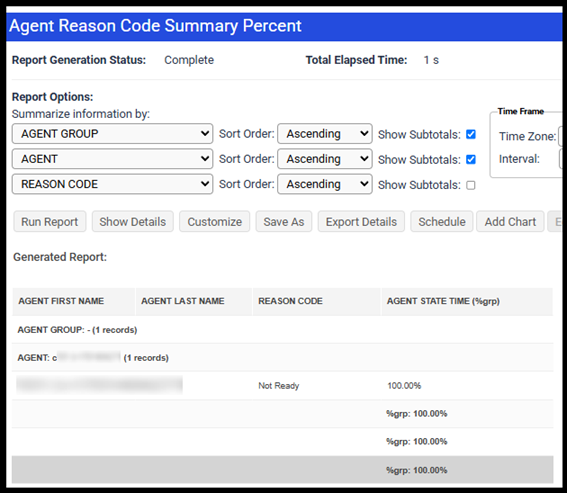Enable Show Subtotals for REASON CODE

tap(471, 185)
